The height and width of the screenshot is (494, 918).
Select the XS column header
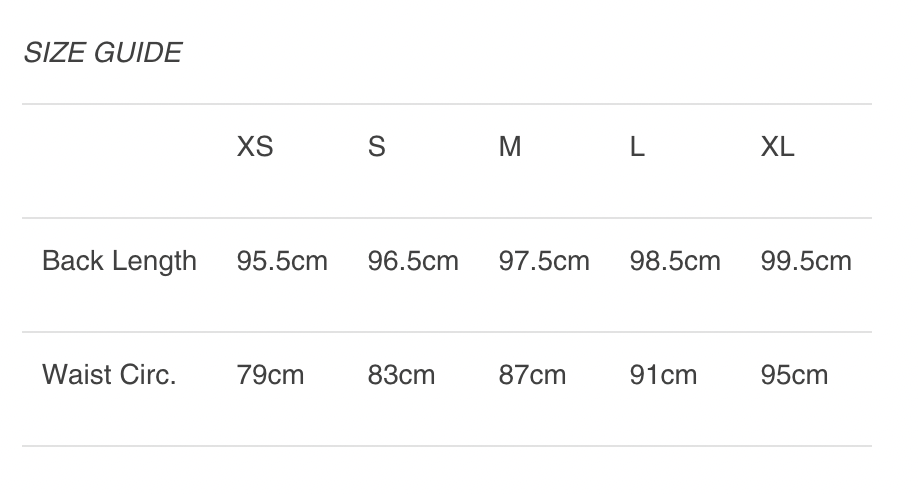pyautogui.click(x=255, y=146)
